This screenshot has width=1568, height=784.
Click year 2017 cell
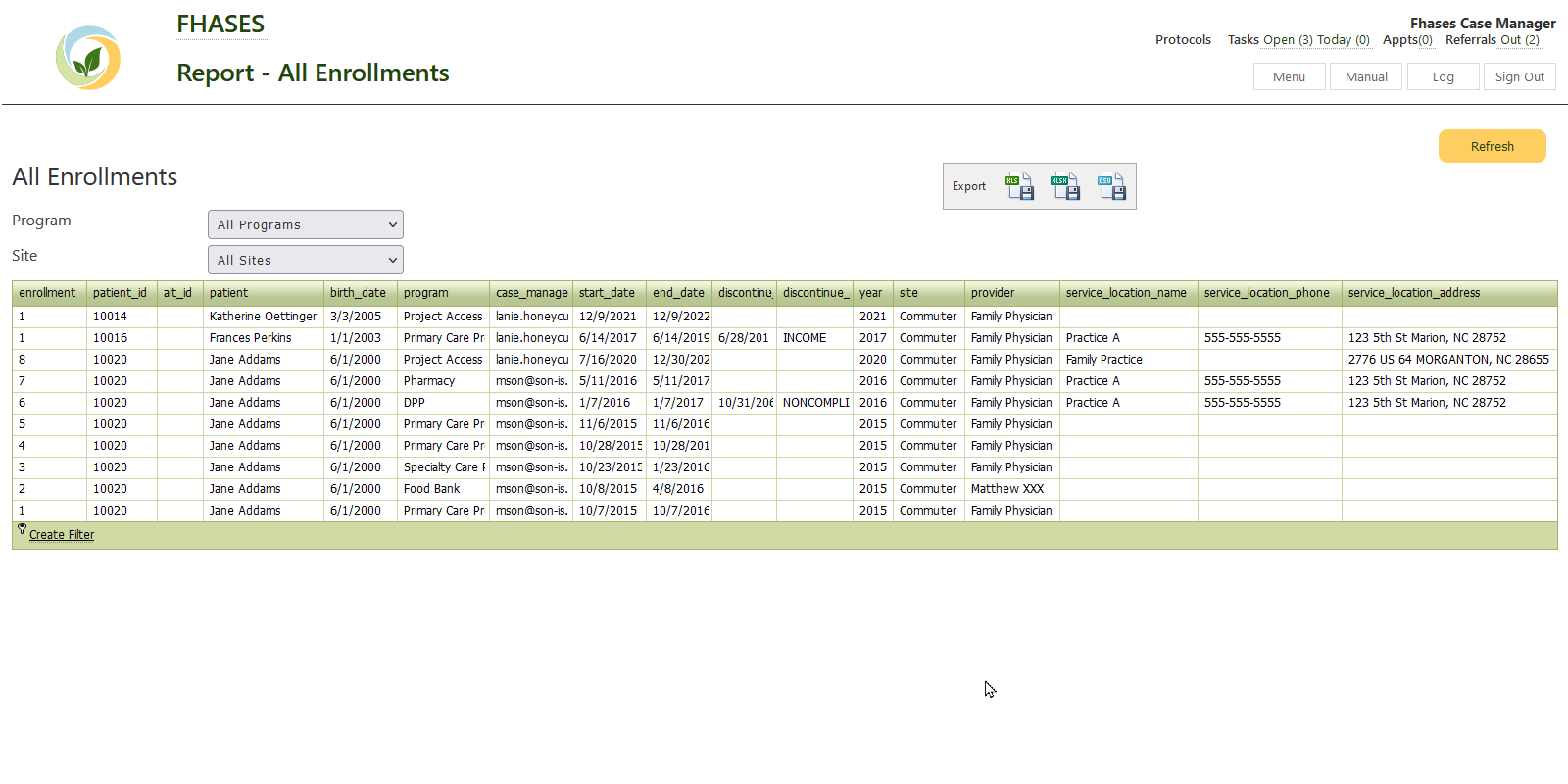[872, 338]
